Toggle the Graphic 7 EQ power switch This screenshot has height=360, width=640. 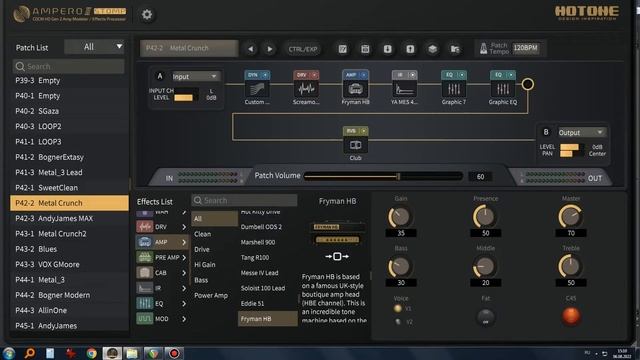[x=462, y=75]
